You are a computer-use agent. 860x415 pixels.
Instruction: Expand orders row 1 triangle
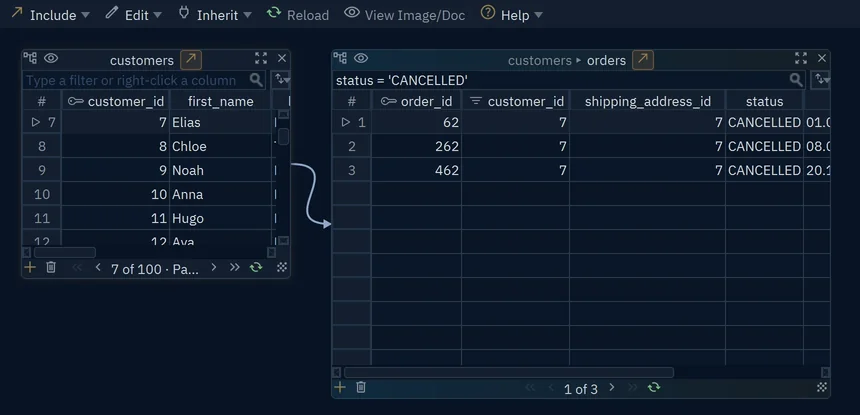tap(346, 122)
